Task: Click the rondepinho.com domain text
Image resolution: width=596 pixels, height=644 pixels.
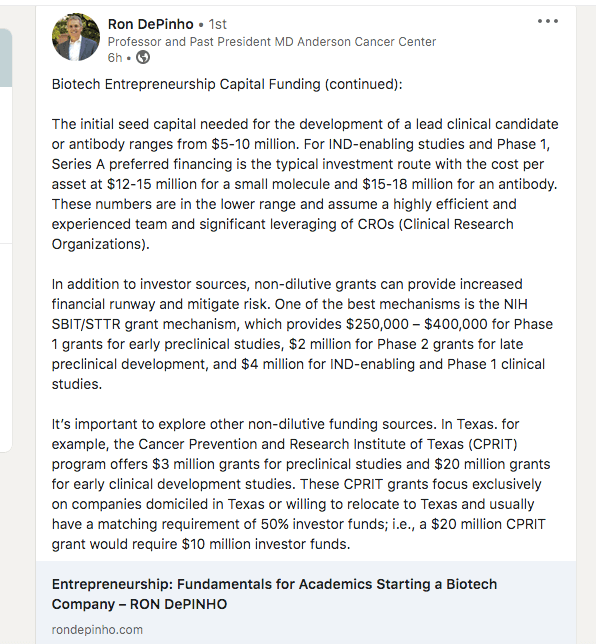Action: tap(97, 630)
